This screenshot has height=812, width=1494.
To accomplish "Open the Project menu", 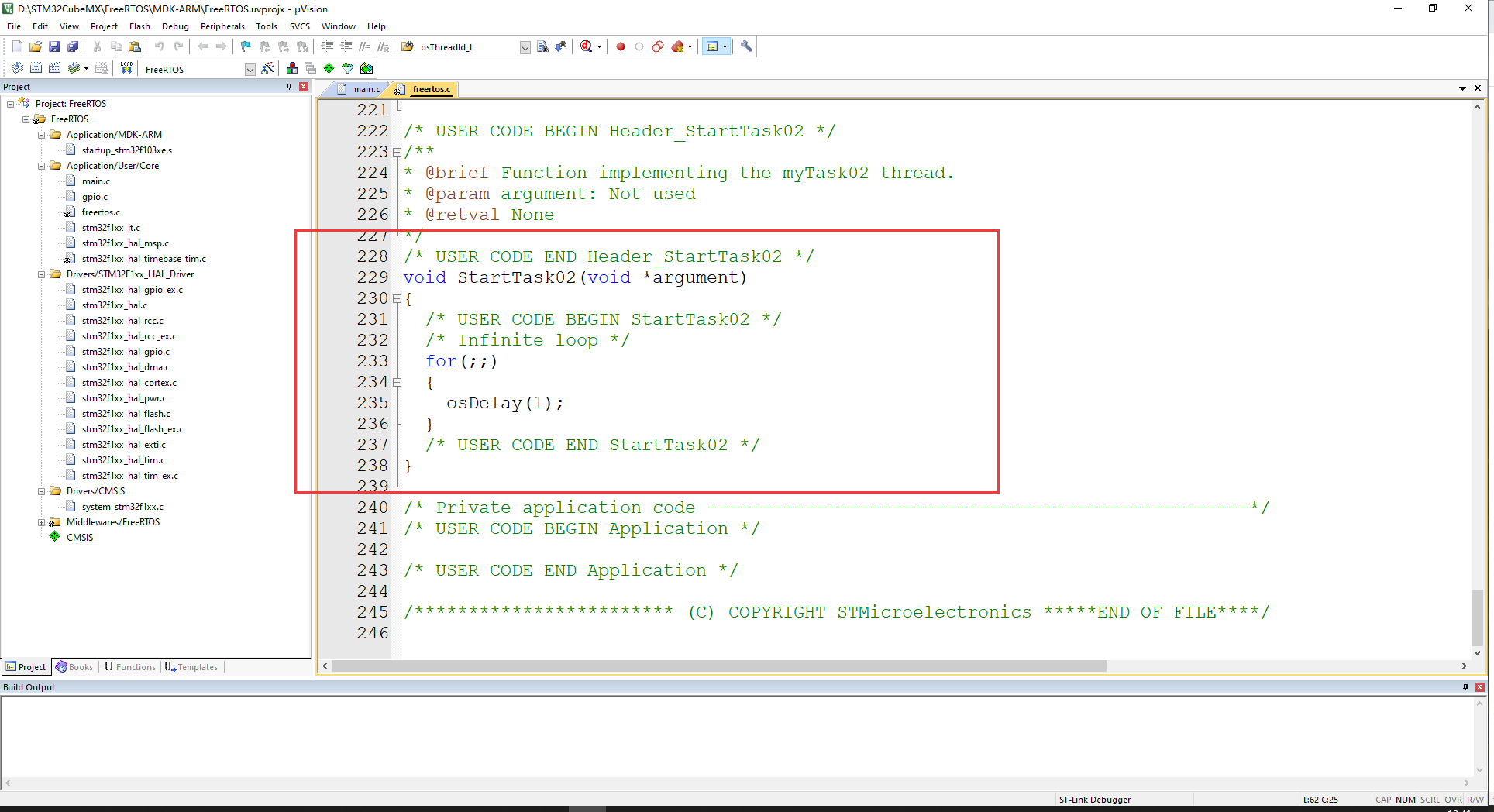I will pos(104,26).
